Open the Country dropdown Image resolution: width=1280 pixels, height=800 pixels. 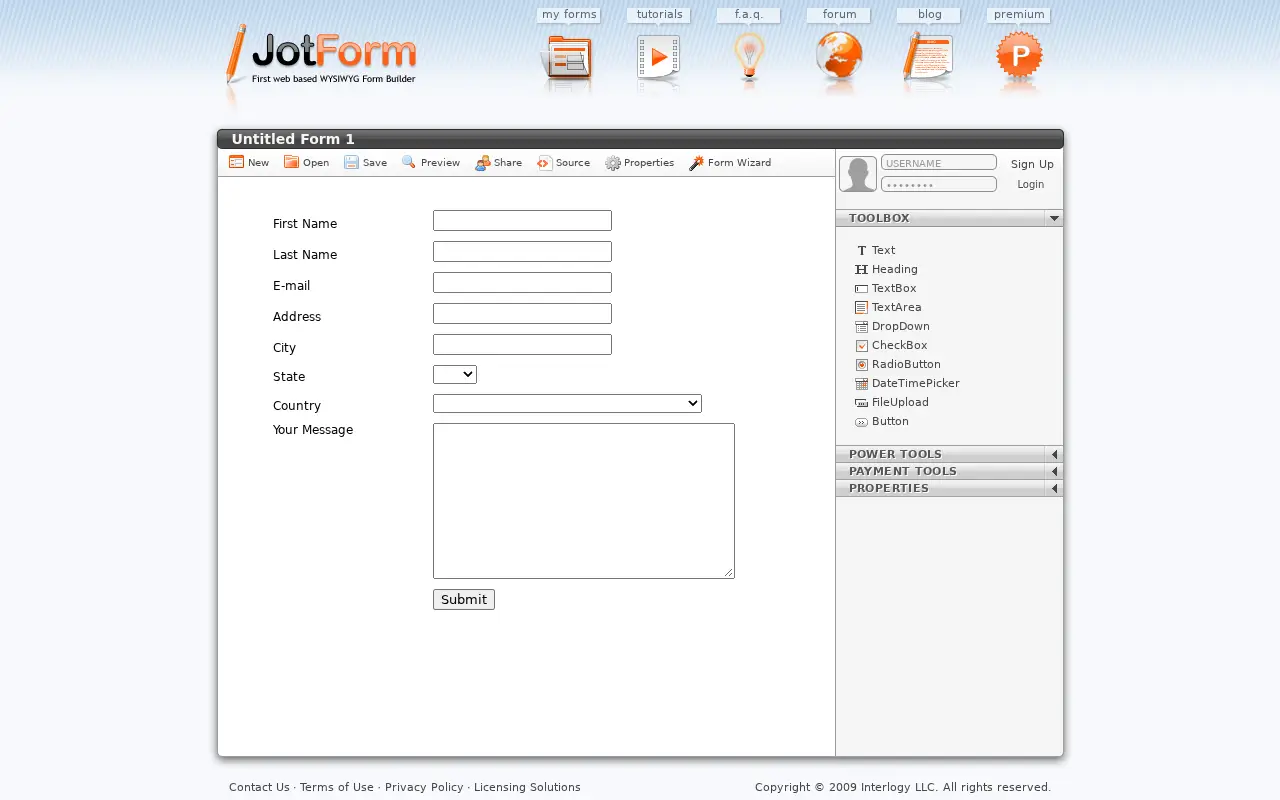point(567,403)
